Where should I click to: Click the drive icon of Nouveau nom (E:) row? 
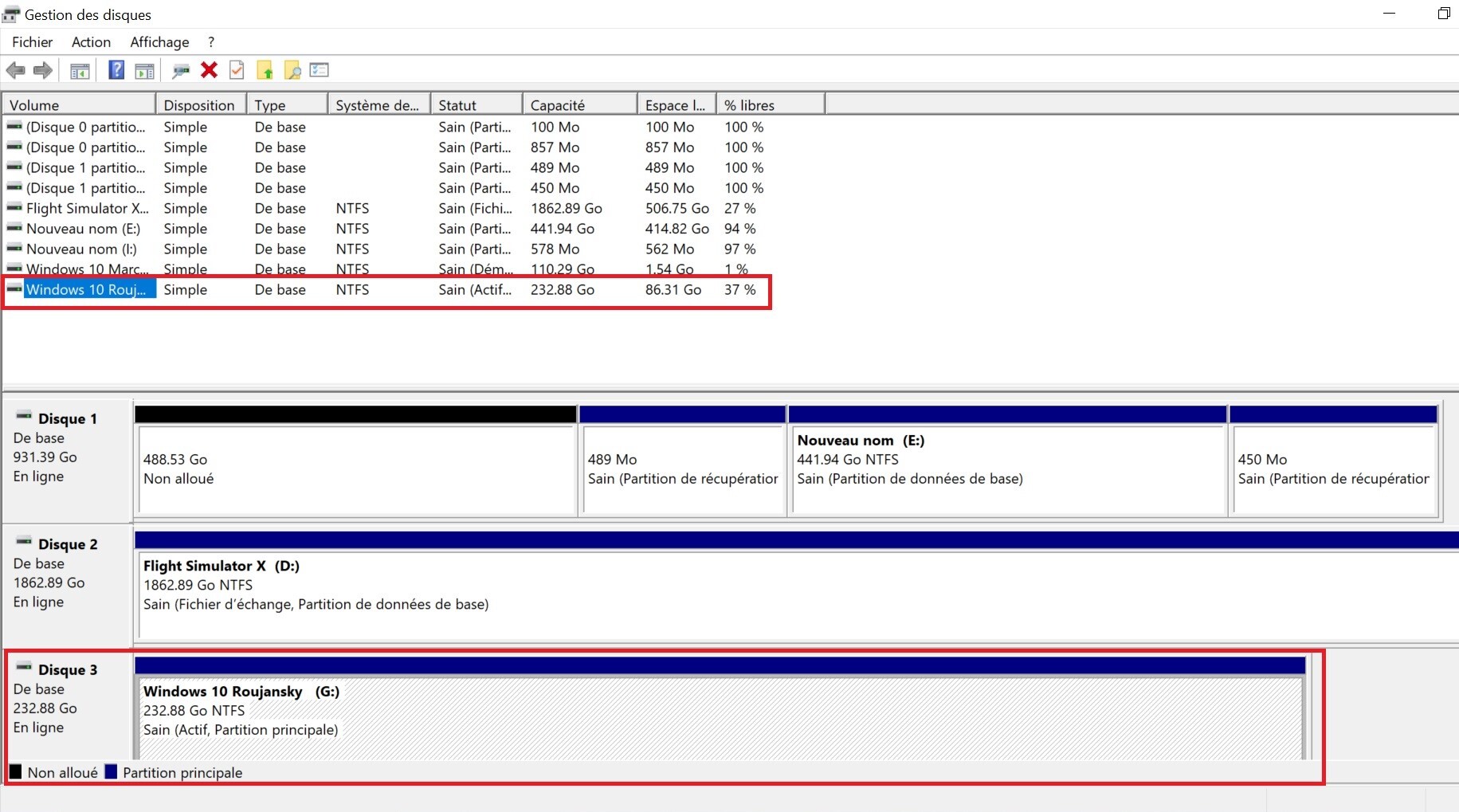(14, 229)
